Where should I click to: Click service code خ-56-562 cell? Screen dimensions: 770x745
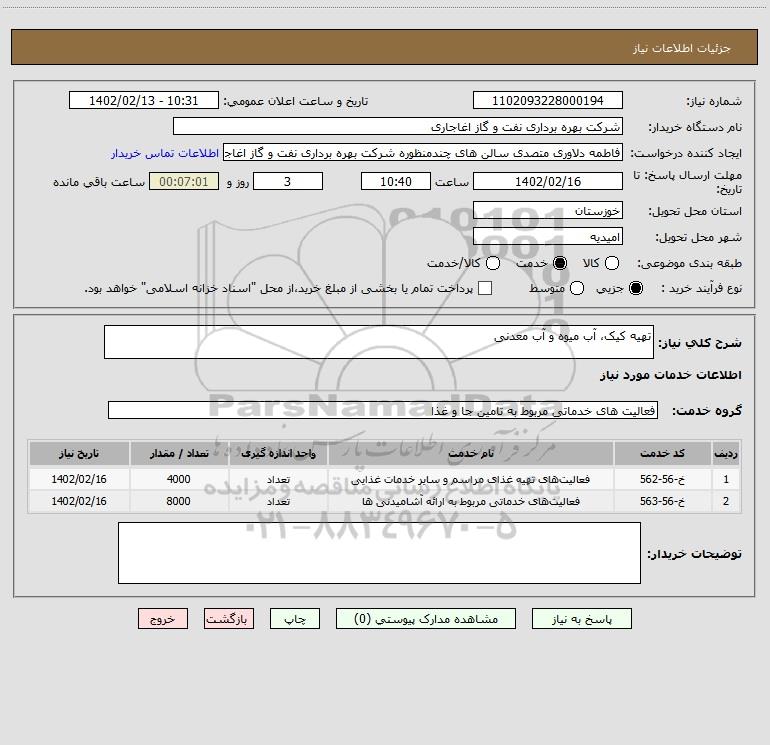(x=662, y=479)
